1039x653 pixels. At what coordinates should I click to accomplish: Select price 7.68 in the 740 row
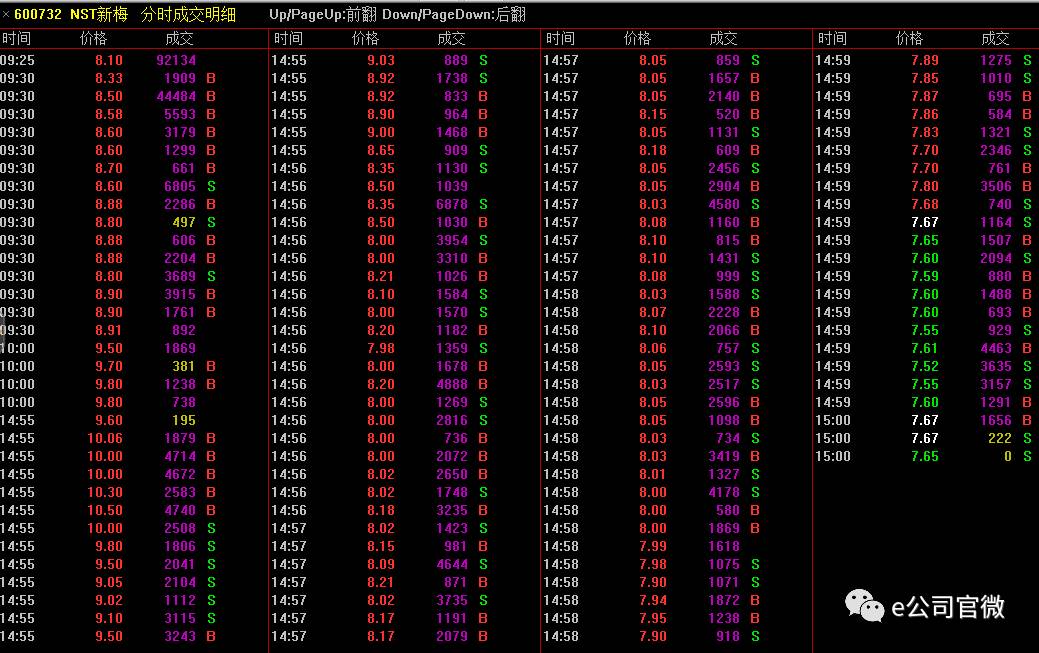[x=924, y=204]
